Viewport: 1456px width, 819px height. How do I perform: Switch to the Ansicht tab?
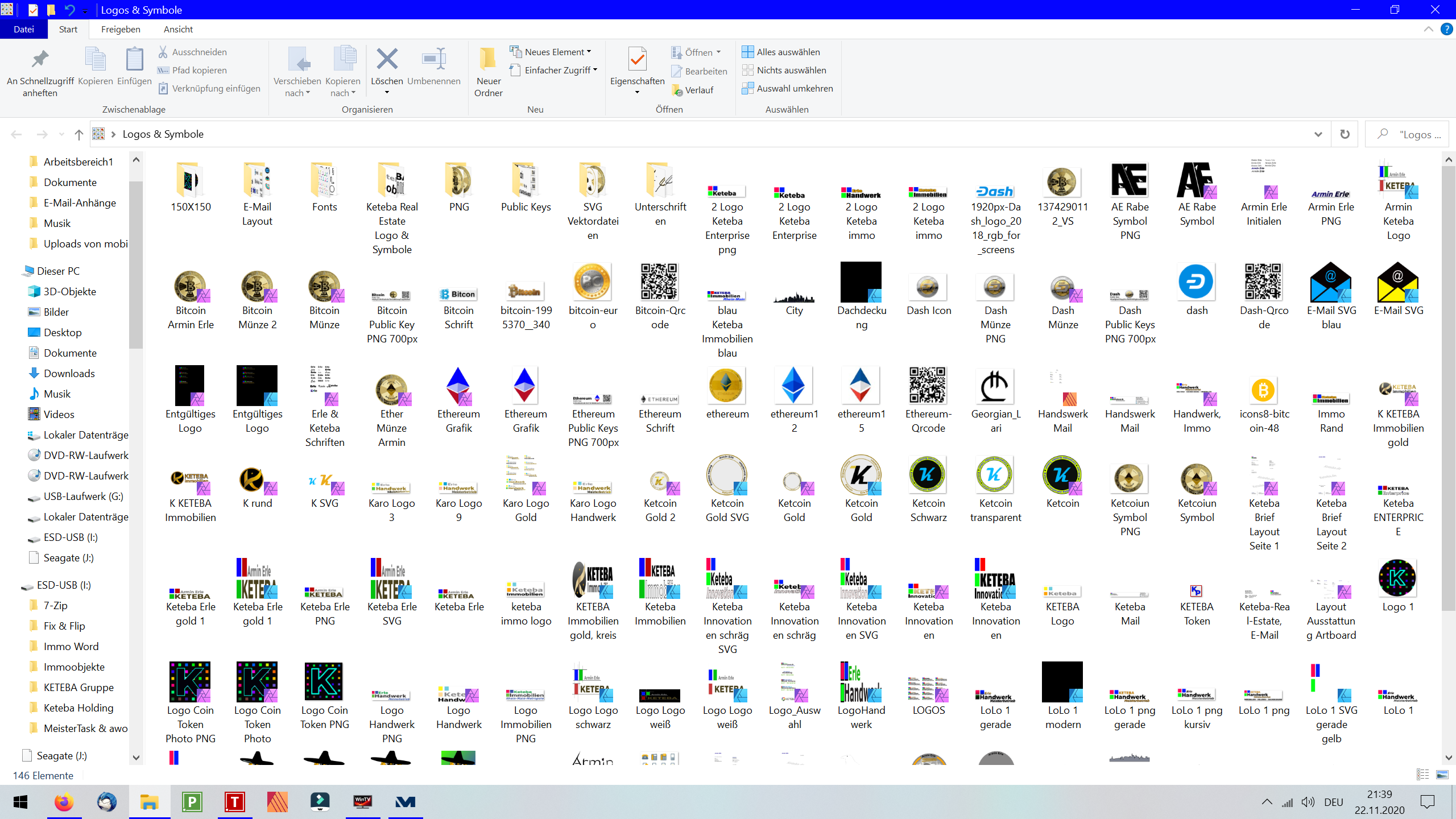(178, 29)
